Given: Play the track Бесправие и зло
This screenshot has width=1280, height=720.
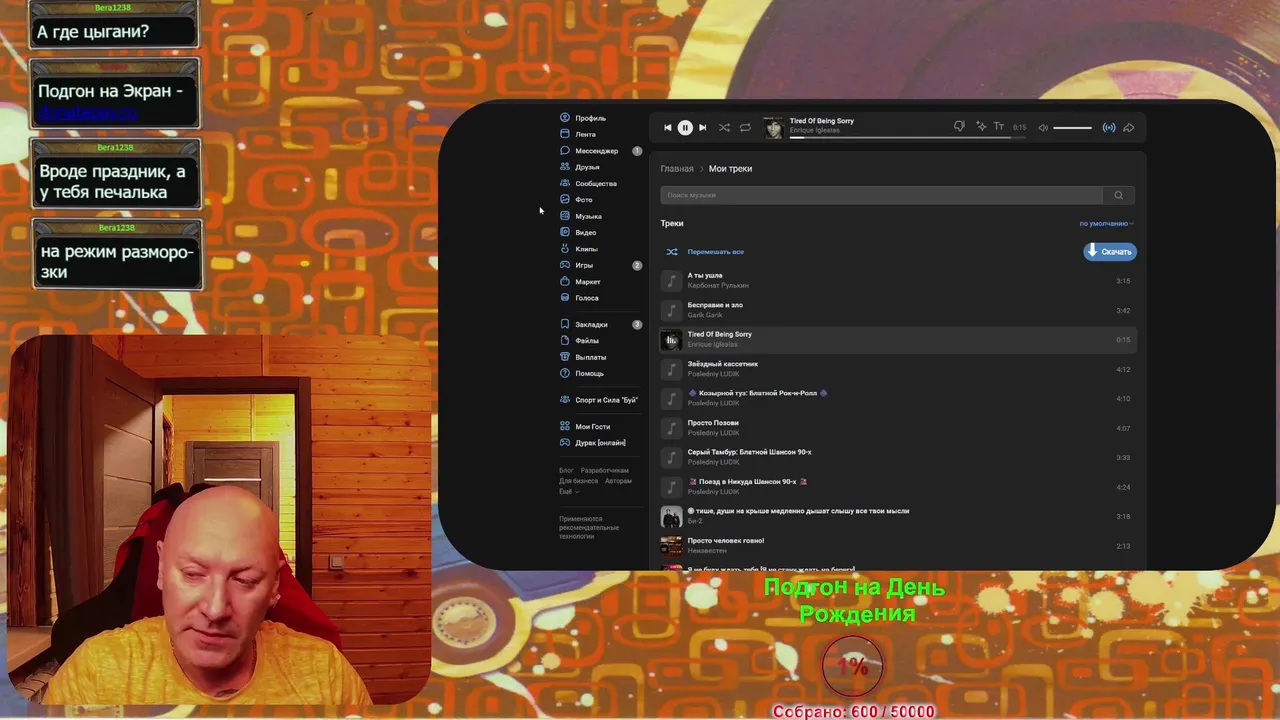Looking at the screenshot, I should pyautogui.click(x=898, y=310).
